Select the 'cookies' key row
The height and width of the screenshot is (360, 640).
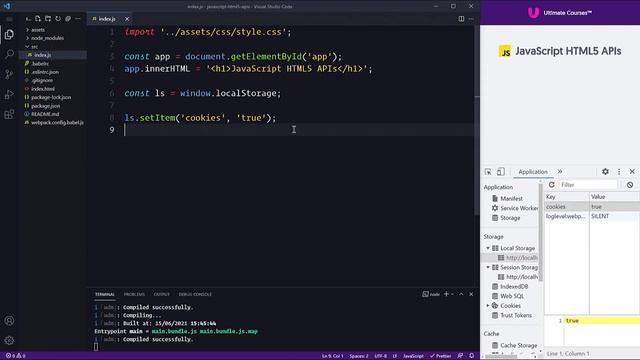(592, 207)
